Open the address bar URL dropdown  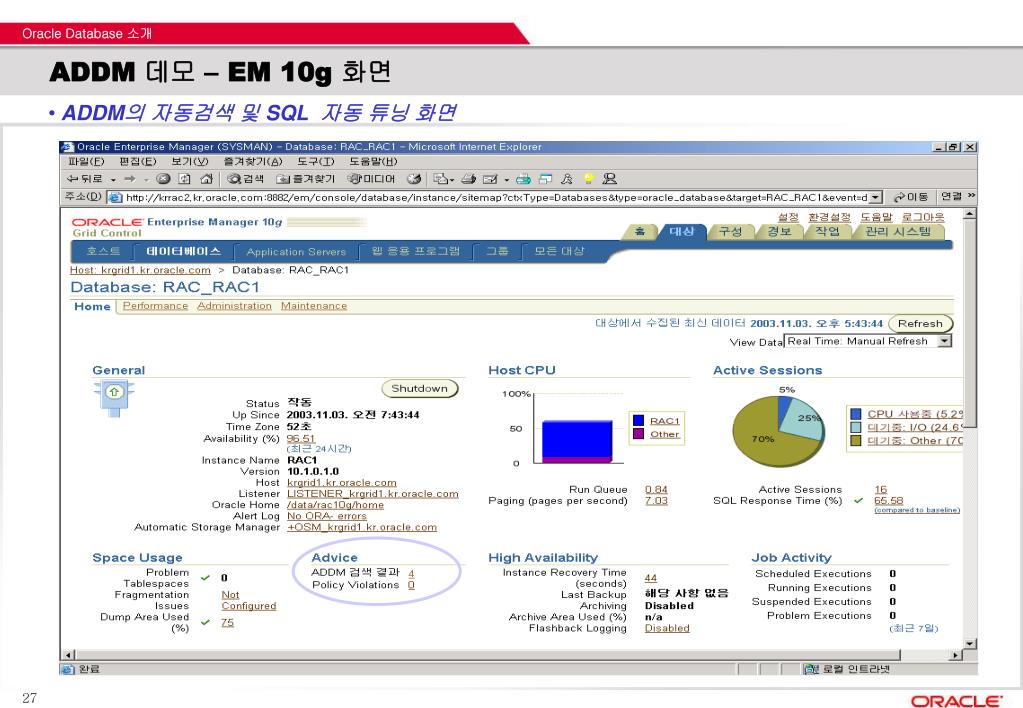click(x=876, y=197)
